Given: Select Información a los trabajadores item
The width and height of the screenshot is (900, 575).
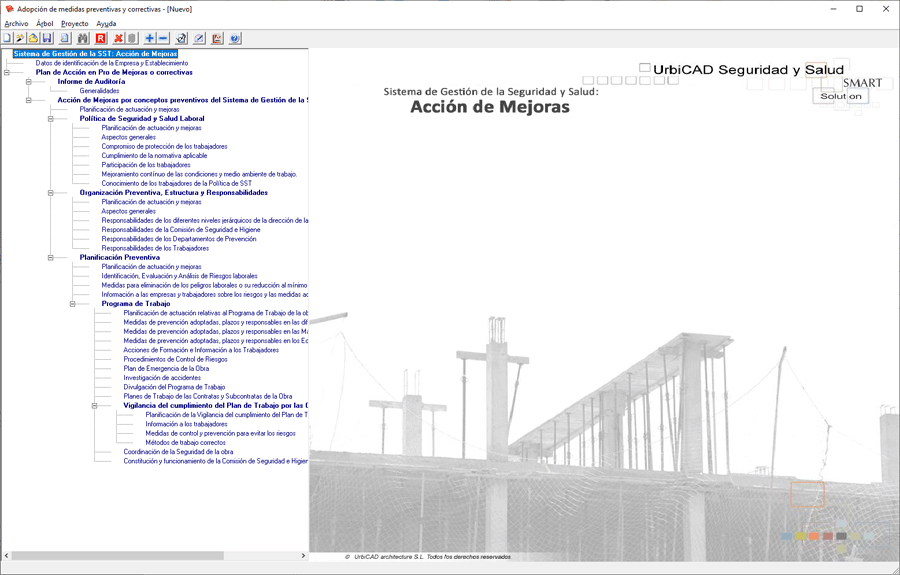Looking at the screenshot, I should tap(187, 424).
